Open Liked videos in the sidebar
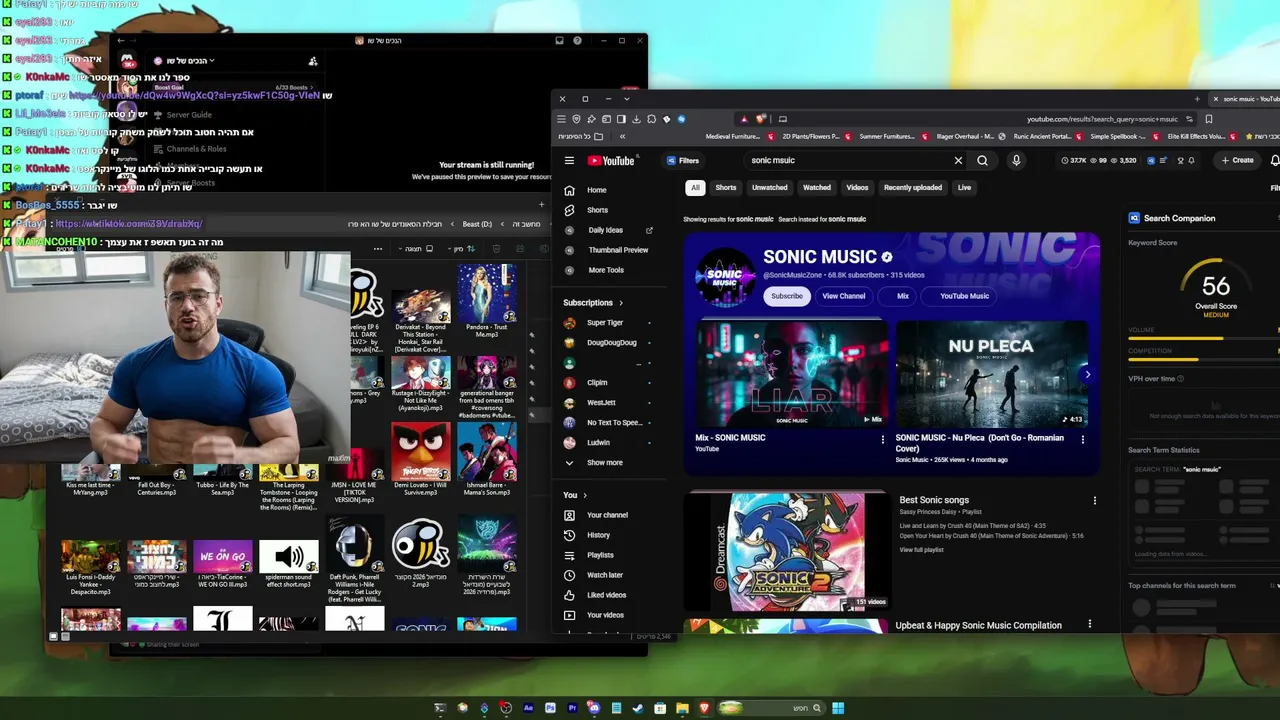The width and height of the screenshot is (1280, 720). [606, 595]
